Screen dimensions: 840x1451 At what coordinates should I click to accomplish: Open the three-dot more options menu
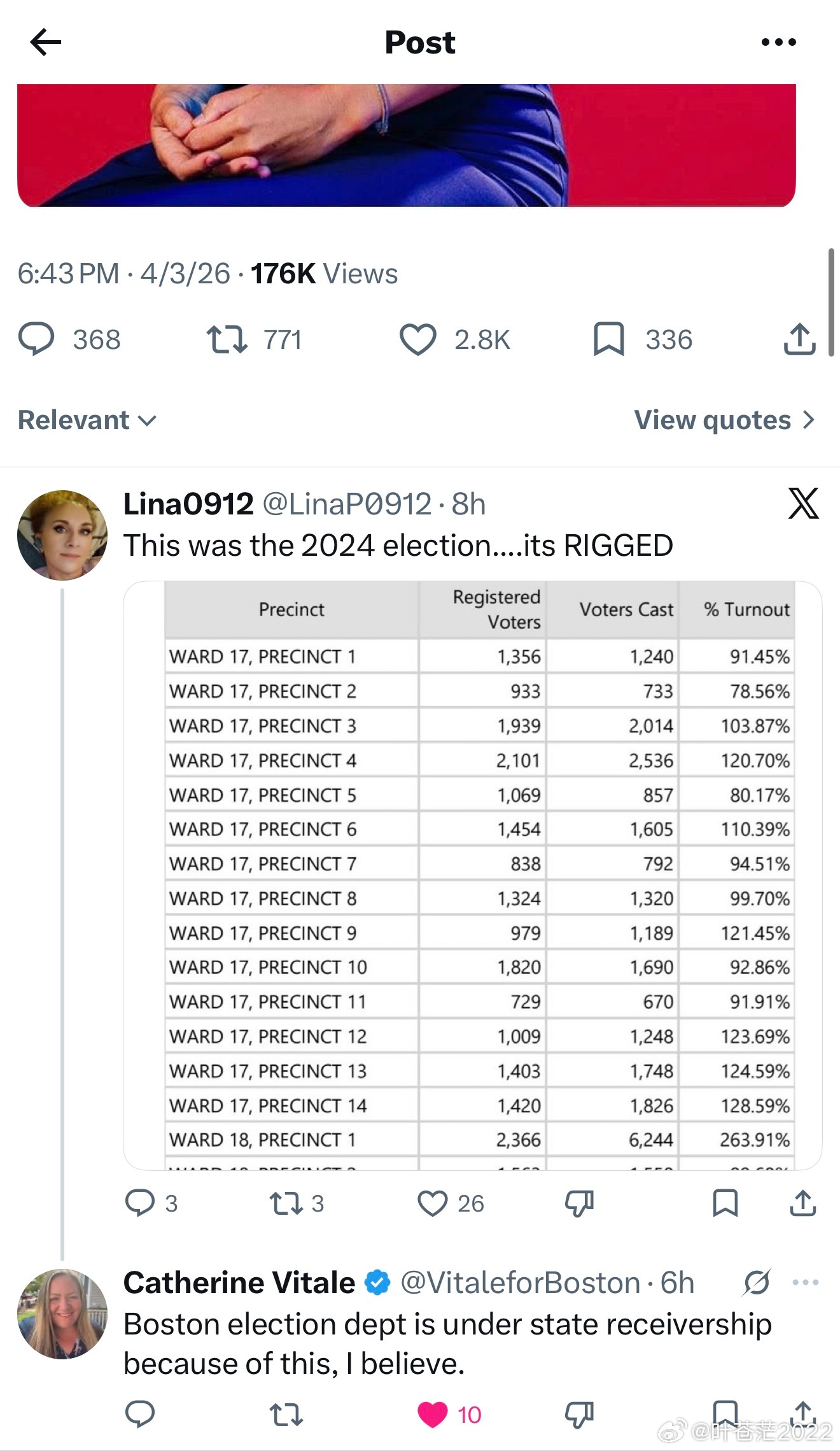coord(778,43)
